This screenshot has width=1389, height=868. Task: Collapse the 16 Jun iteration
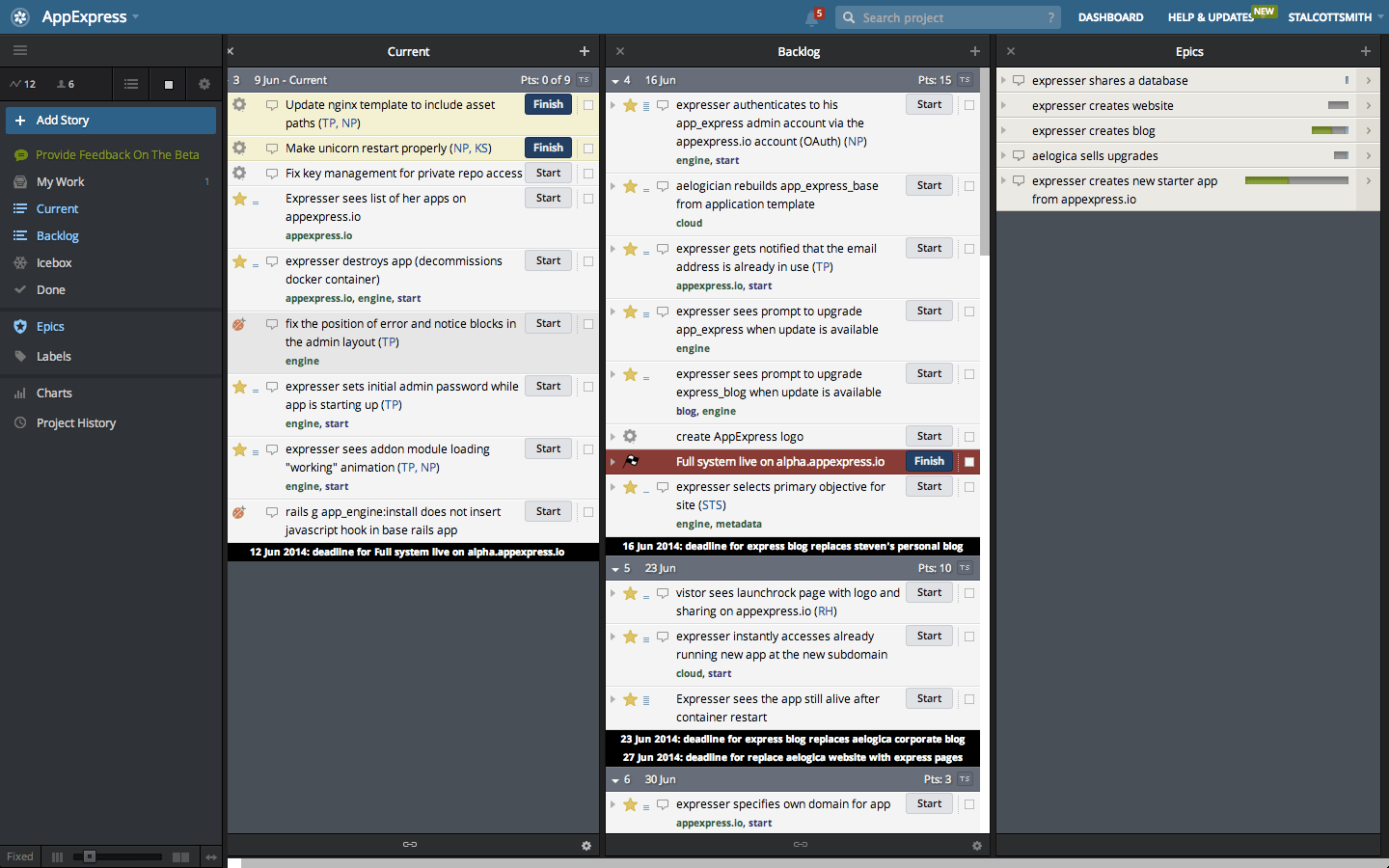(x=615, y=81)
